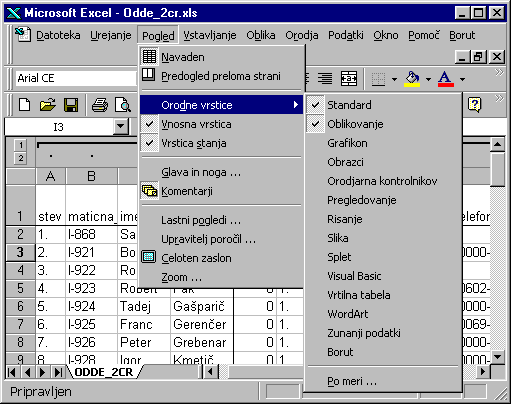Screen dimensions: 511x404
Task: Click the vertical scrollbar down arrow
Action: 497,357
